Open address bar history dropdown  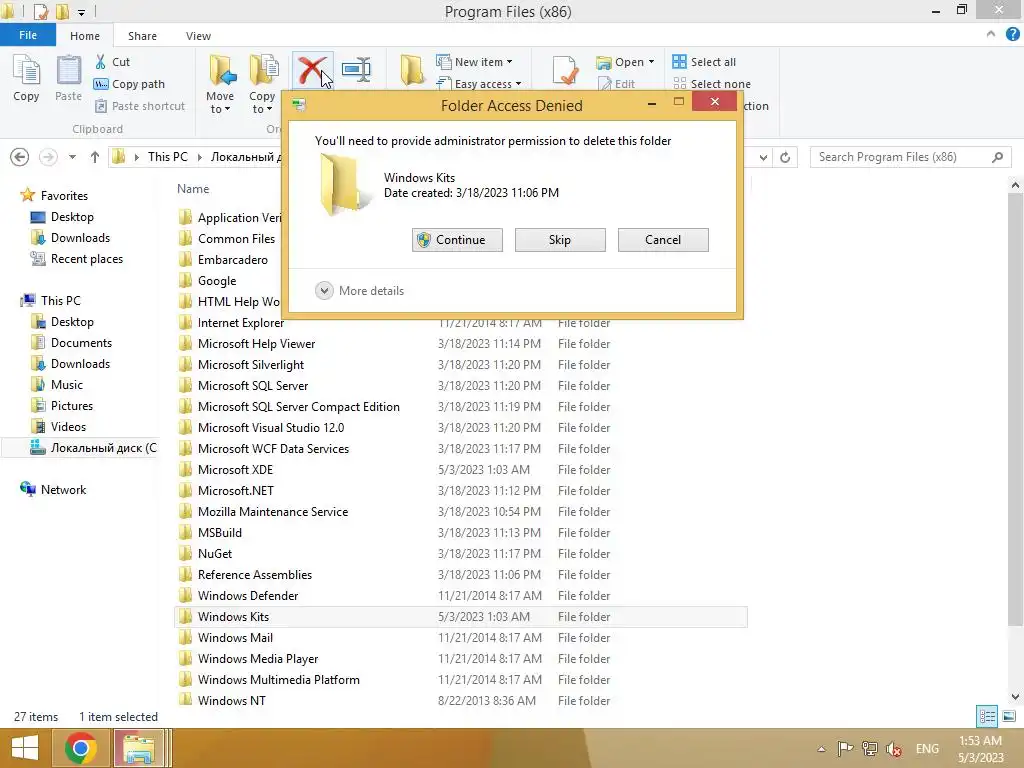tap(763, 157)
